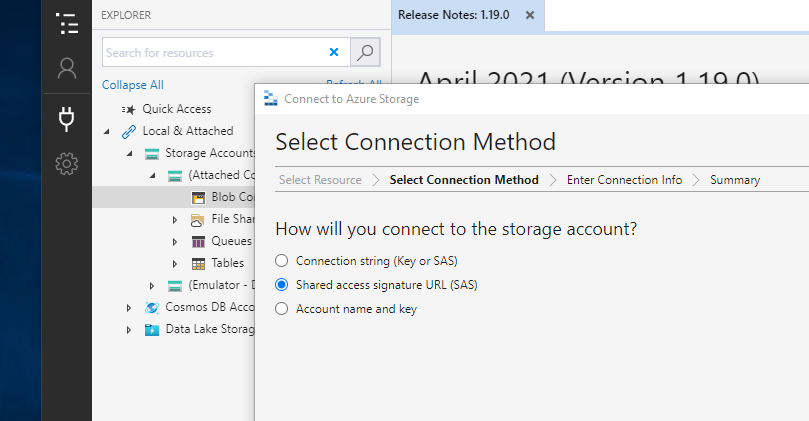
Task: Go to Select Resource breadcrumb step
Action: click(x=320, y=180)
